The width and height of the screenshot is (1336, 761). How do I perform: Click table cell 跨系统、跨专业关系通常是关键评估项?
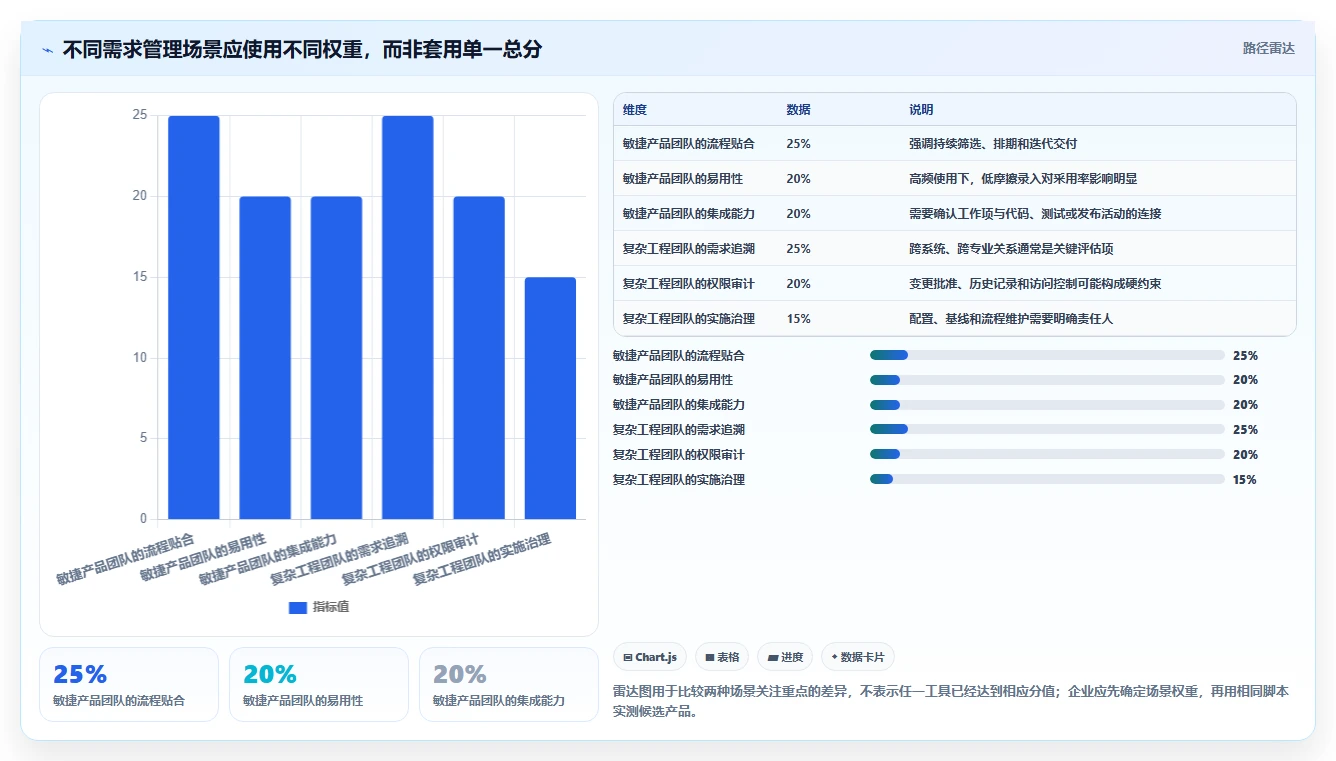1011,249
